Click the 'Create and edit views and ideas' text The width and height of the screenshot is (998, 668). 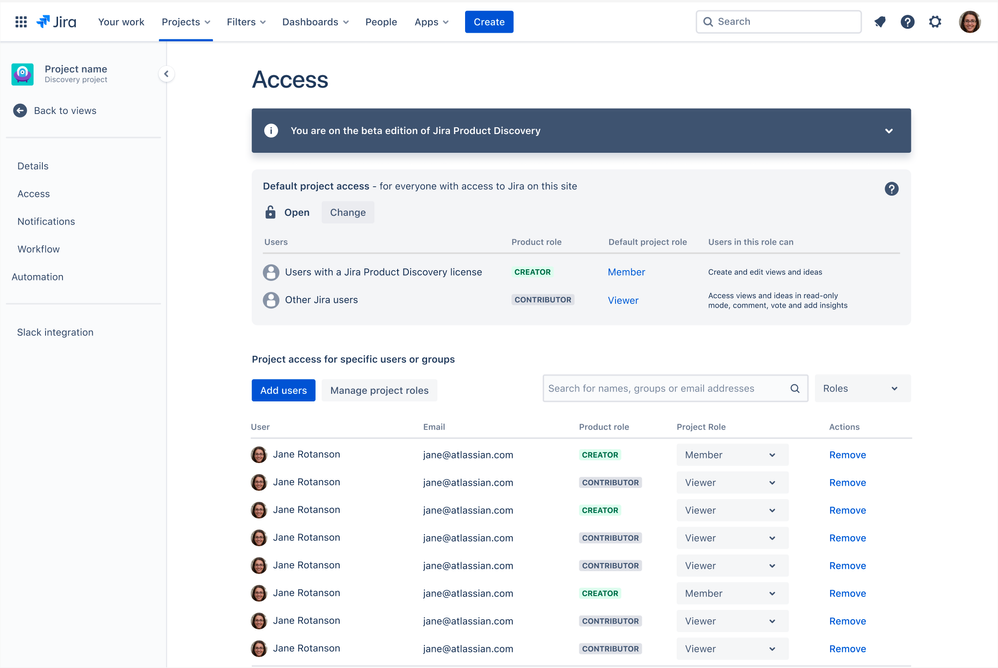click(x=765, y=272)
